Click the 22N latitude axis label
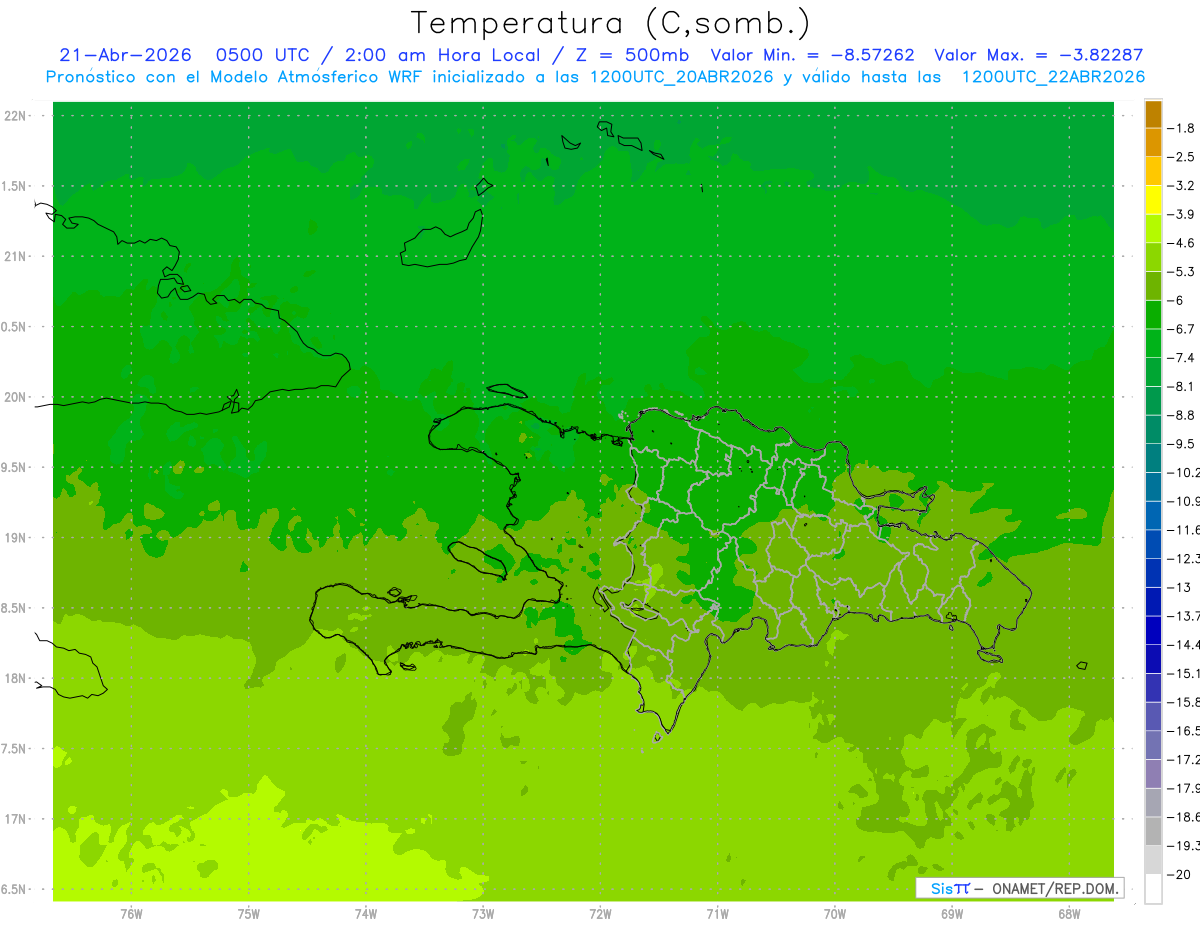 (x=15, y=115)
